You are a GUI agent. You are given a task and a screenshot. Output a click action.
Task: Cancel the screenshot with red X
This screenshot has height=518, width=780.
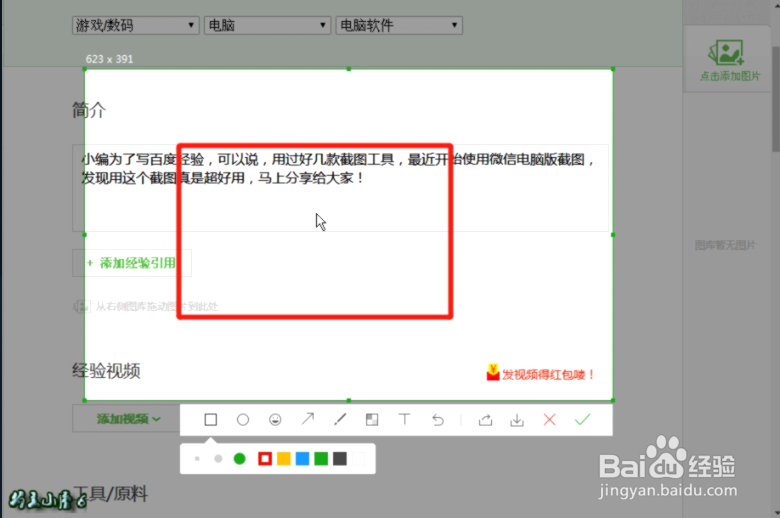point(550,419)
